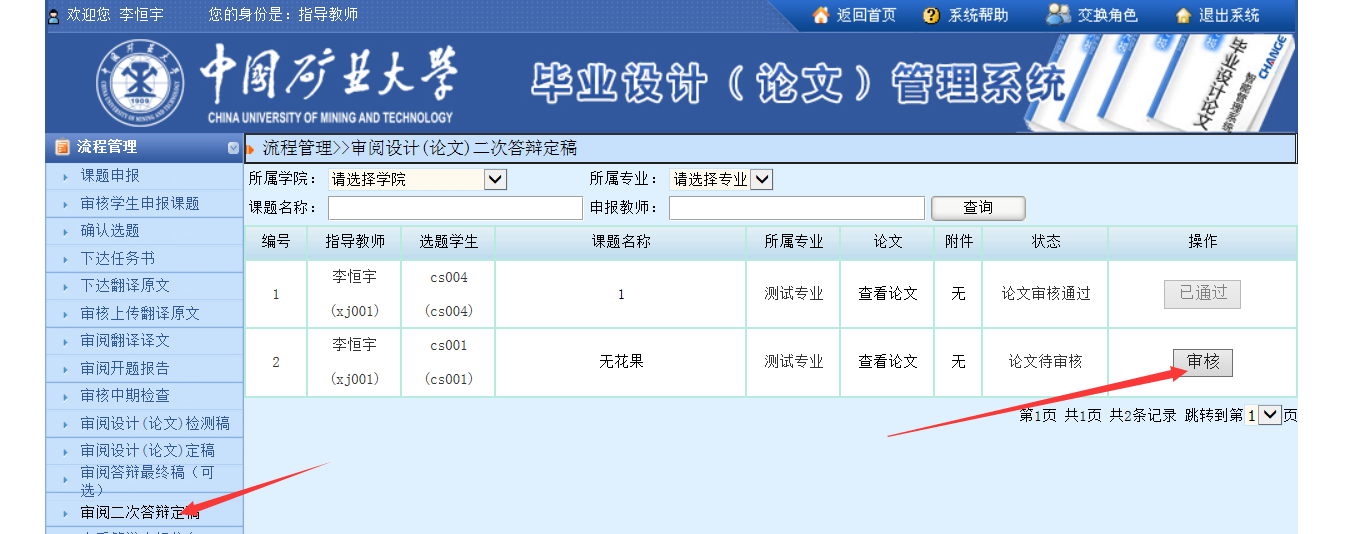Click the user avatar icon beside 欢迎您
Screen dimensions: 1348x534
point(53,16)
